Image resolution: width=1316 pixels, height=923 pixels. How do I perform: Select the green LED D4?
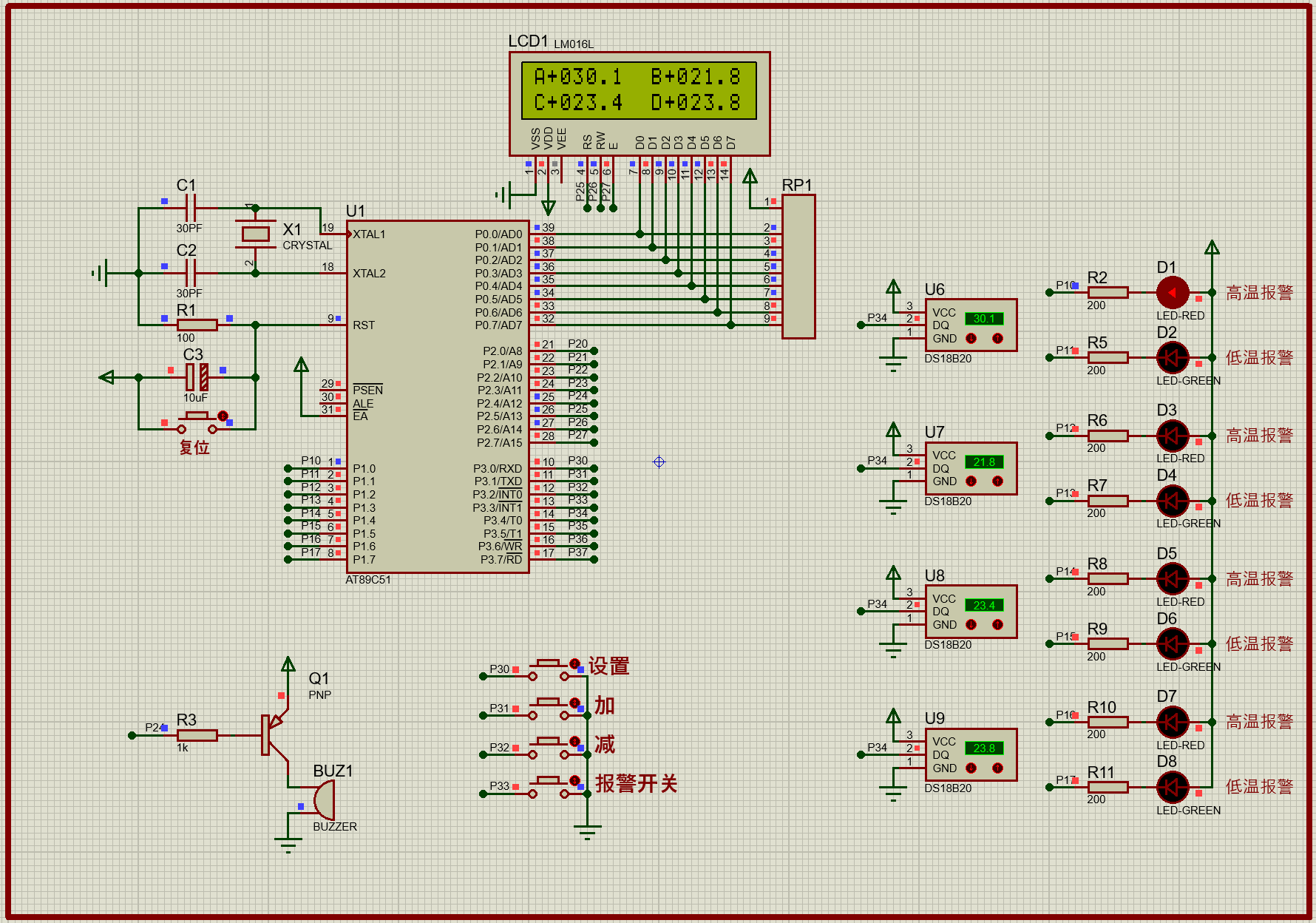pos(1173,501)
